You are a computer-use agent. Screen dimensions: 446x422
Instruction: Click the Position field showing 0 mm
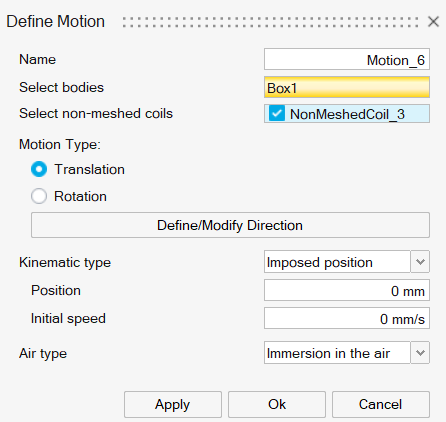tap(347, 290)
